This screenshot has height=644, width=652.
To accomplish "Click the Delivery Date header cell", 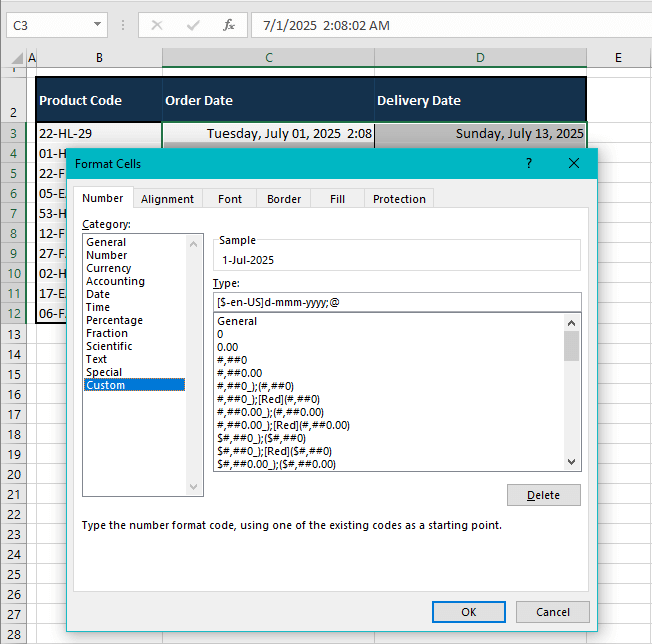I will (480, 100).
